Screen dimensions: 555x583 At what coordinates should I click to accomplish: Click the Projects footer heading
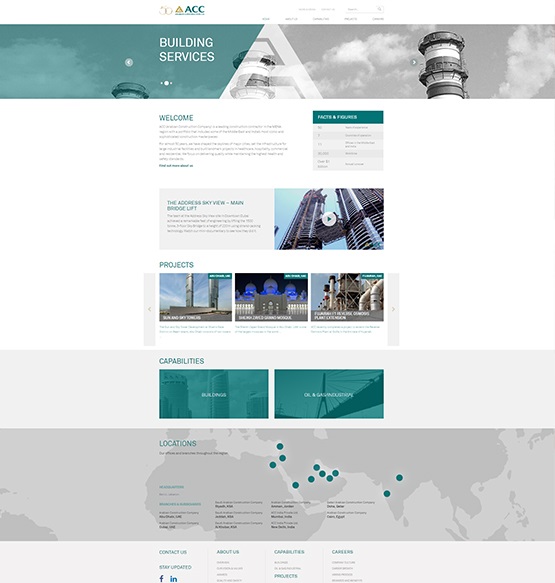(286, 576)
